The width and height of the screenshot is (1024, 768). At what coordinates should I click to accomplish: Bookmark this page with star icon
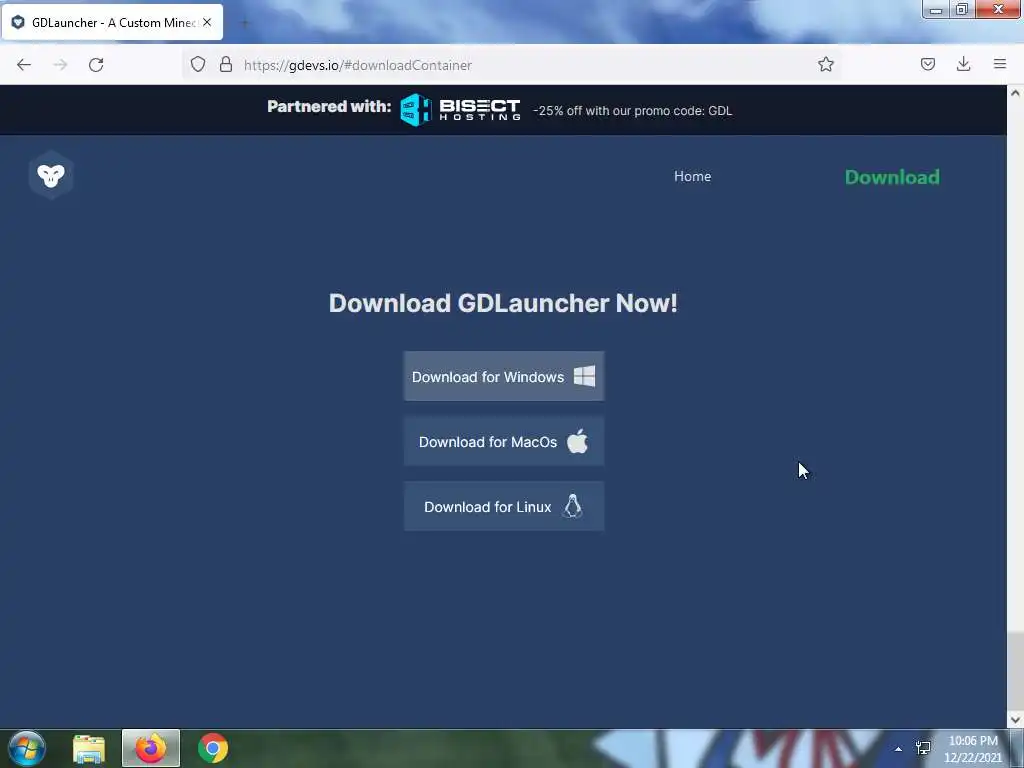tap(825, 64)
